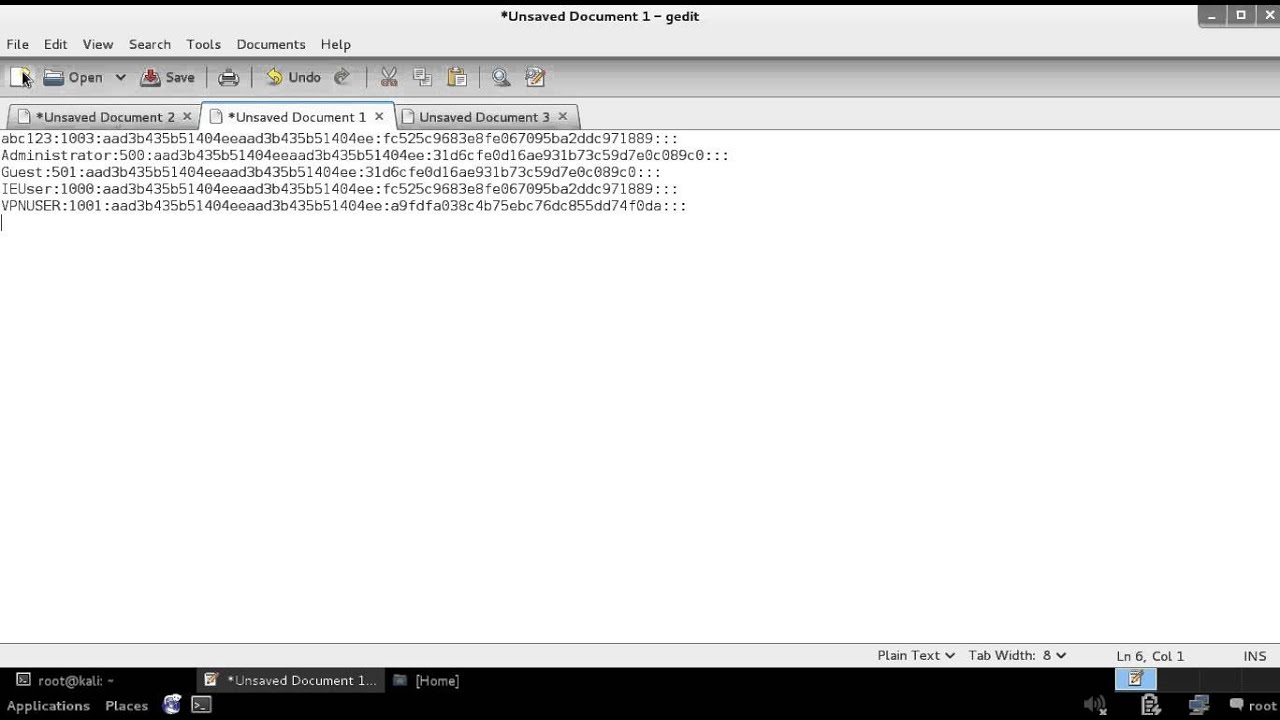Open the Edit menu
The image size is (1280, 720).
point(55,44)
